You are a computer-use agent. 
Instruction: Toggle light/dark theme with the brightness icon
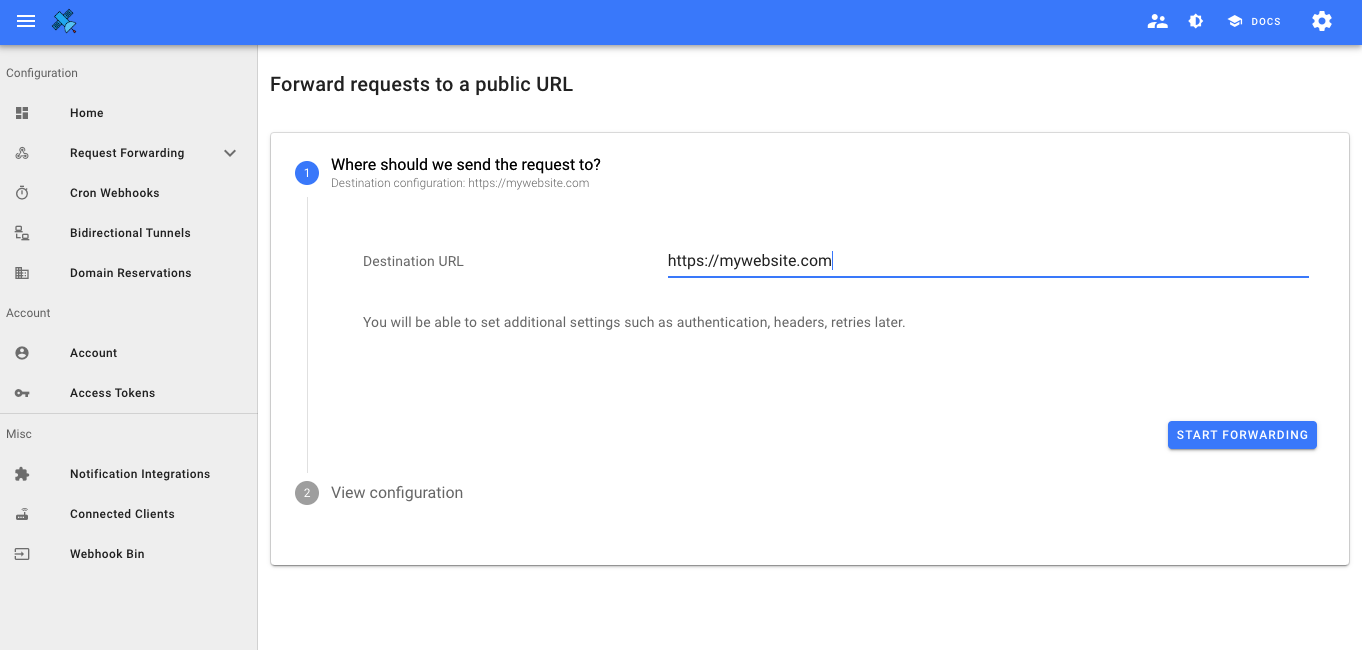(1196, 20)
